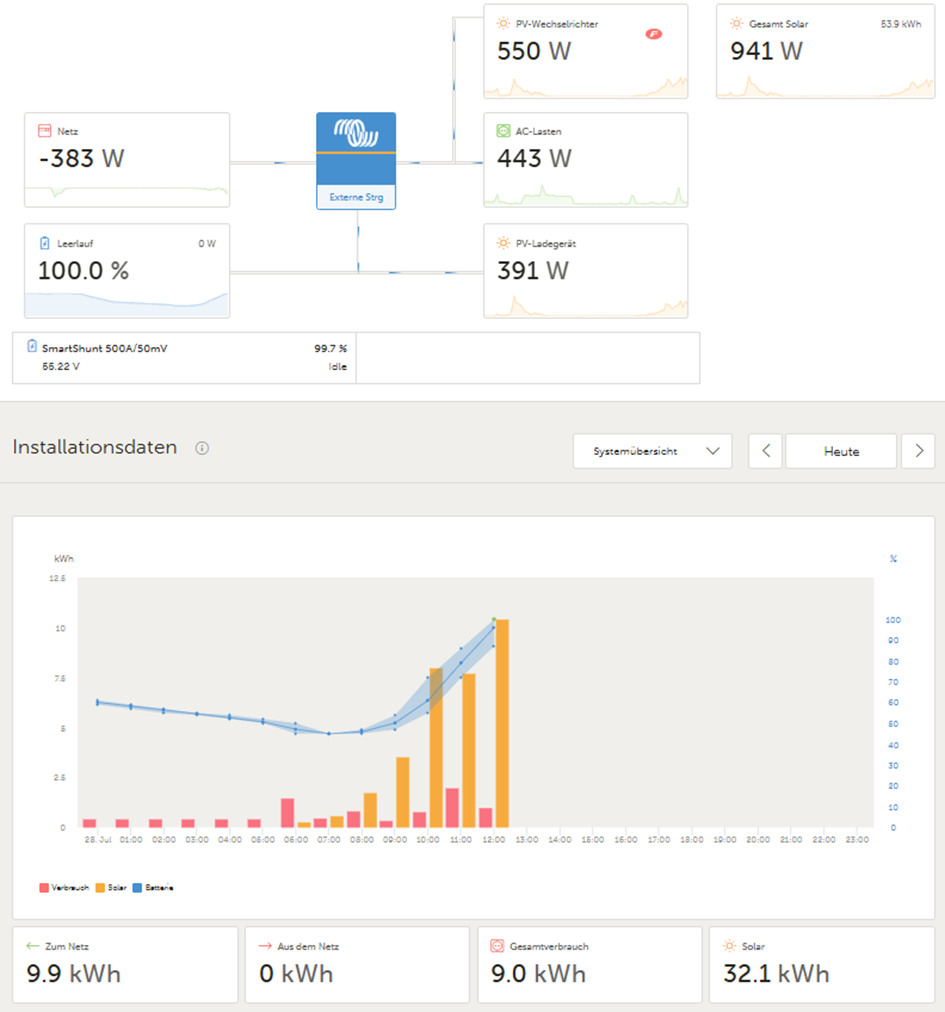
Task: Click the Leerlauf battery icon
Action: point(45,243)
